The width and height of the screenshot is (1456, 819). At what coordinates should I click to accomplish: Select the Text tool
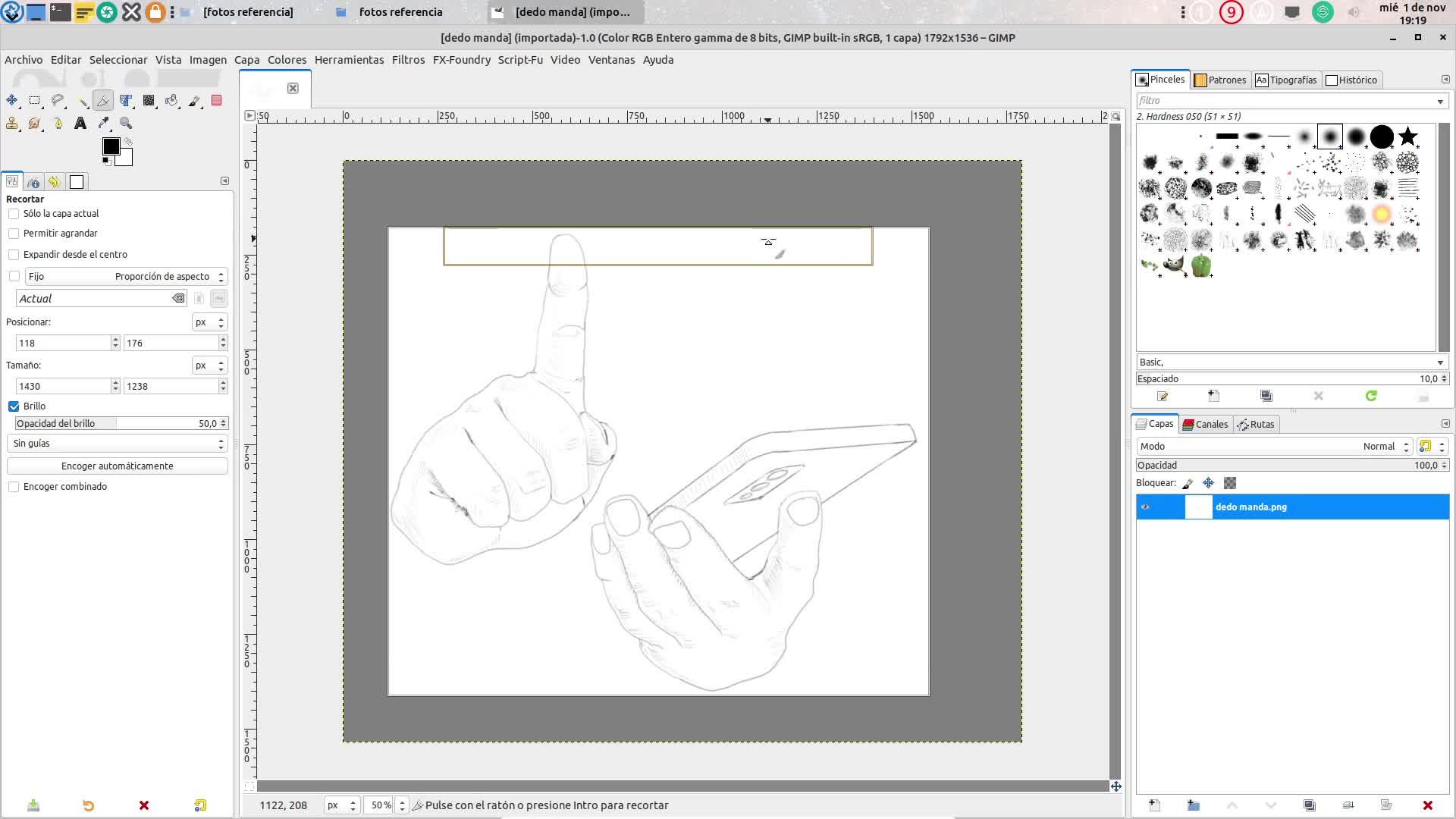point(80,123)
